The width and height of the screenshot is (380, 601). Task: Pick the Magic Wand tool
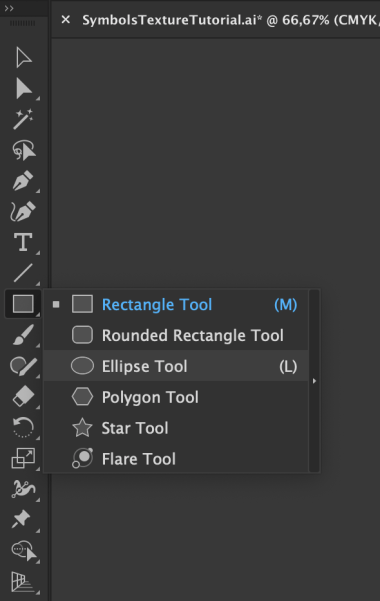(23, 119)
